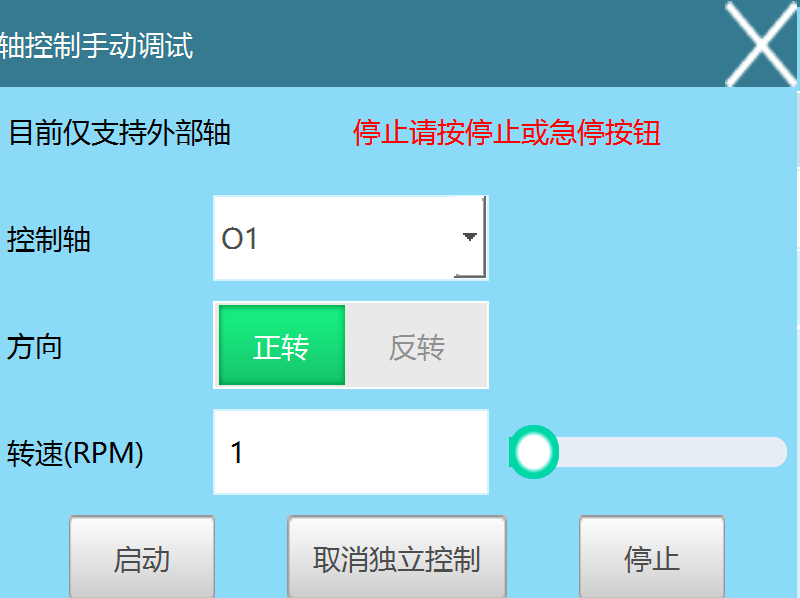Click the 控制轴 label
The height and width of the screenshot is (598, 800).
tap(48, 240)
